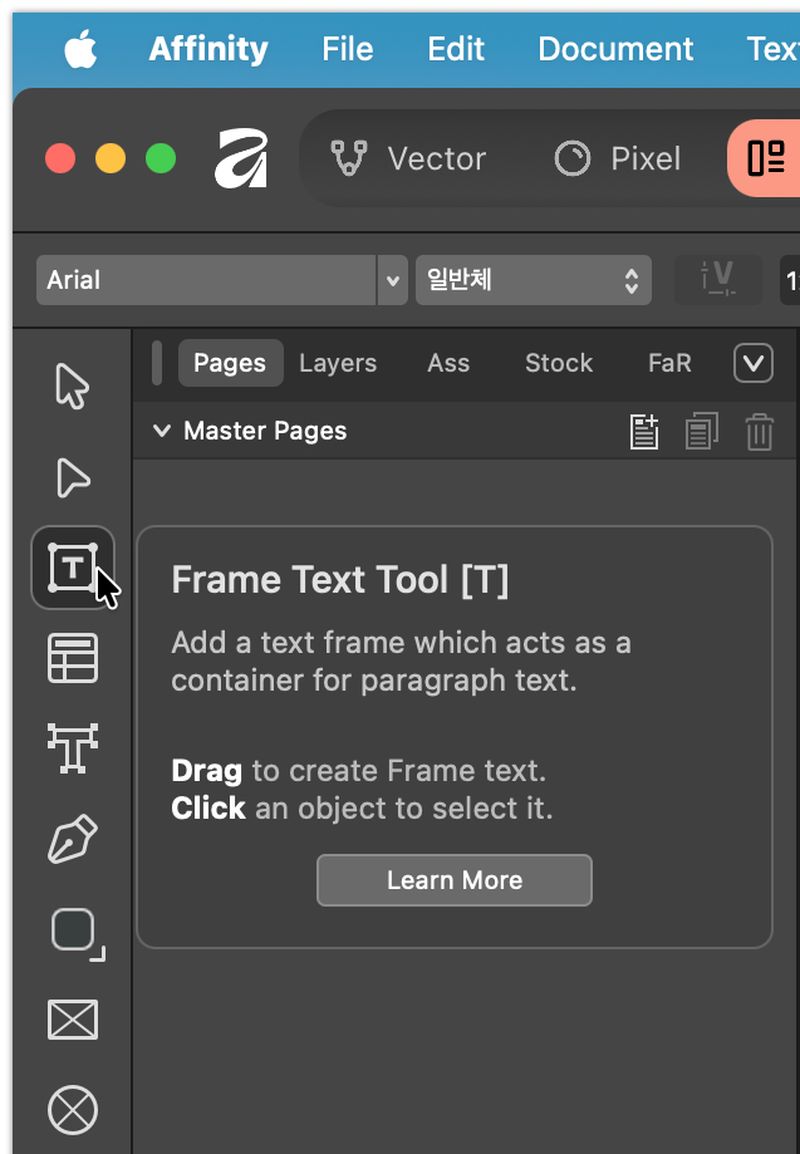Activate the Frame Text tool
800x1154 pixels.
pos(72,567)
